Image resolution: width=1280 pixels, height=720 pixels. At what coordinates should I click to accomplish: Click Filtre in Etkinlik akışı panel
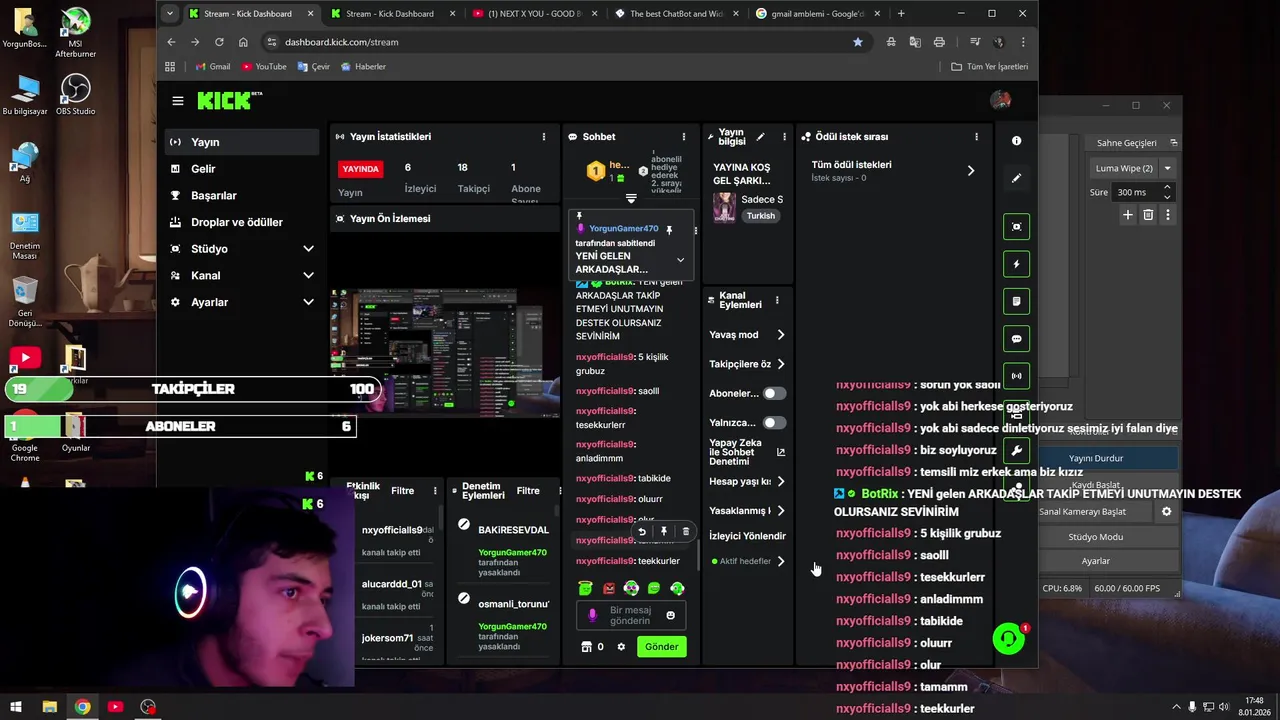pyautogui.click(x=403, y=491)
